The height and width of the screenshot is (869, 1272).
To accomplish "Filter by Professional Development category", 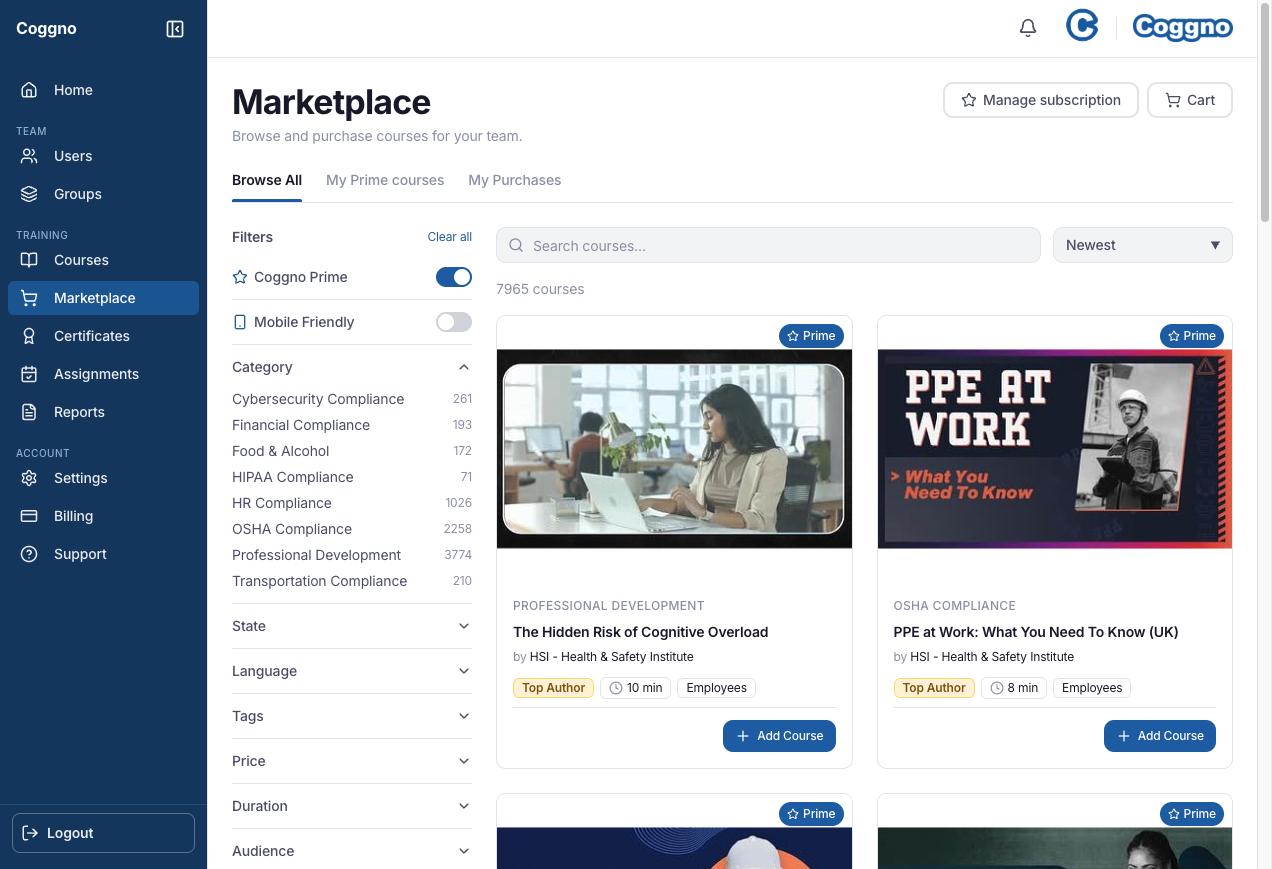I will pyautogui.click(x=352, y=555).
